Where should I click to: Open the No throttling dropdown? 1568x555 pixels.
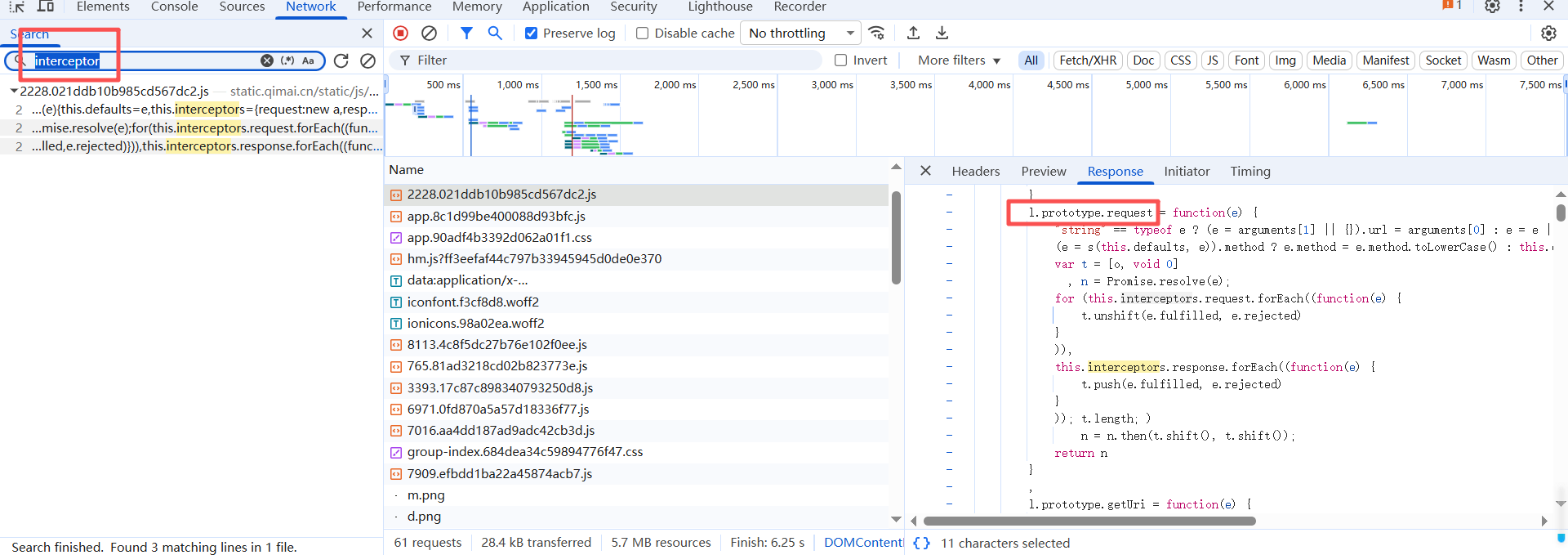pyautogui.click(x=800, y=34)
